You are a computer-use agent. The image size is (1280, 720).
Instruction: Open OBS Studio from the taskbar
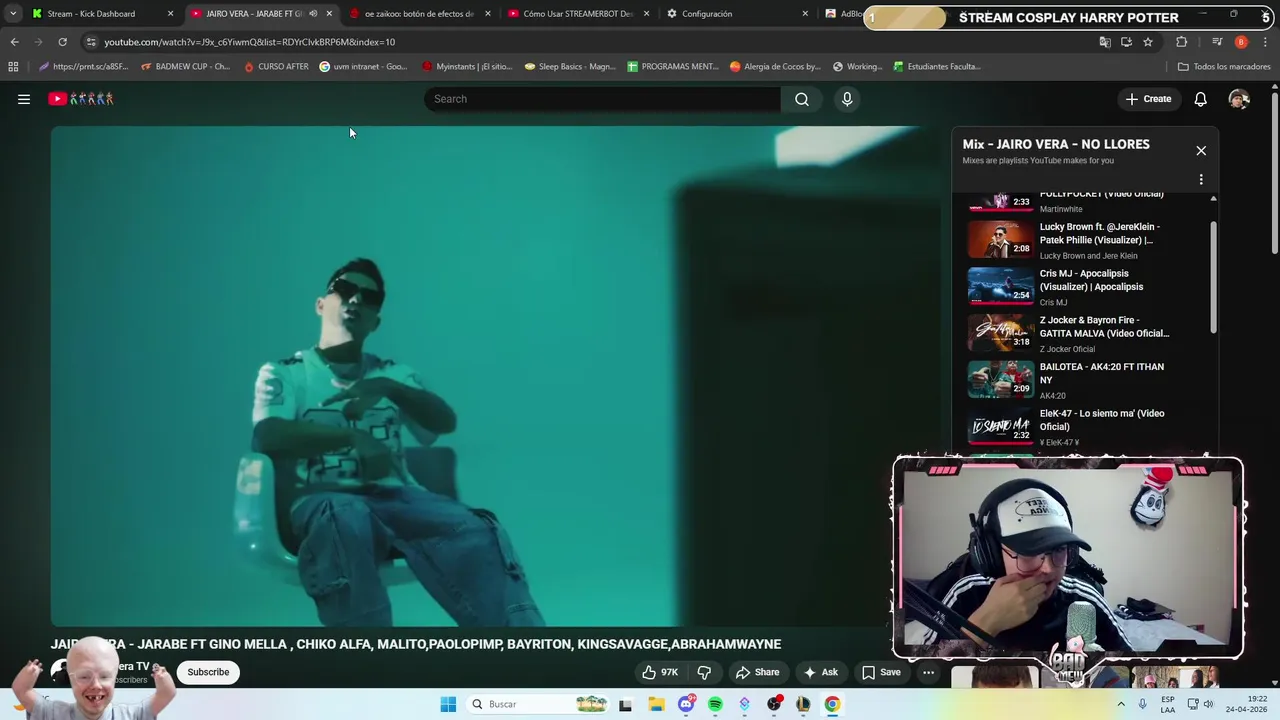coord(774,704)
